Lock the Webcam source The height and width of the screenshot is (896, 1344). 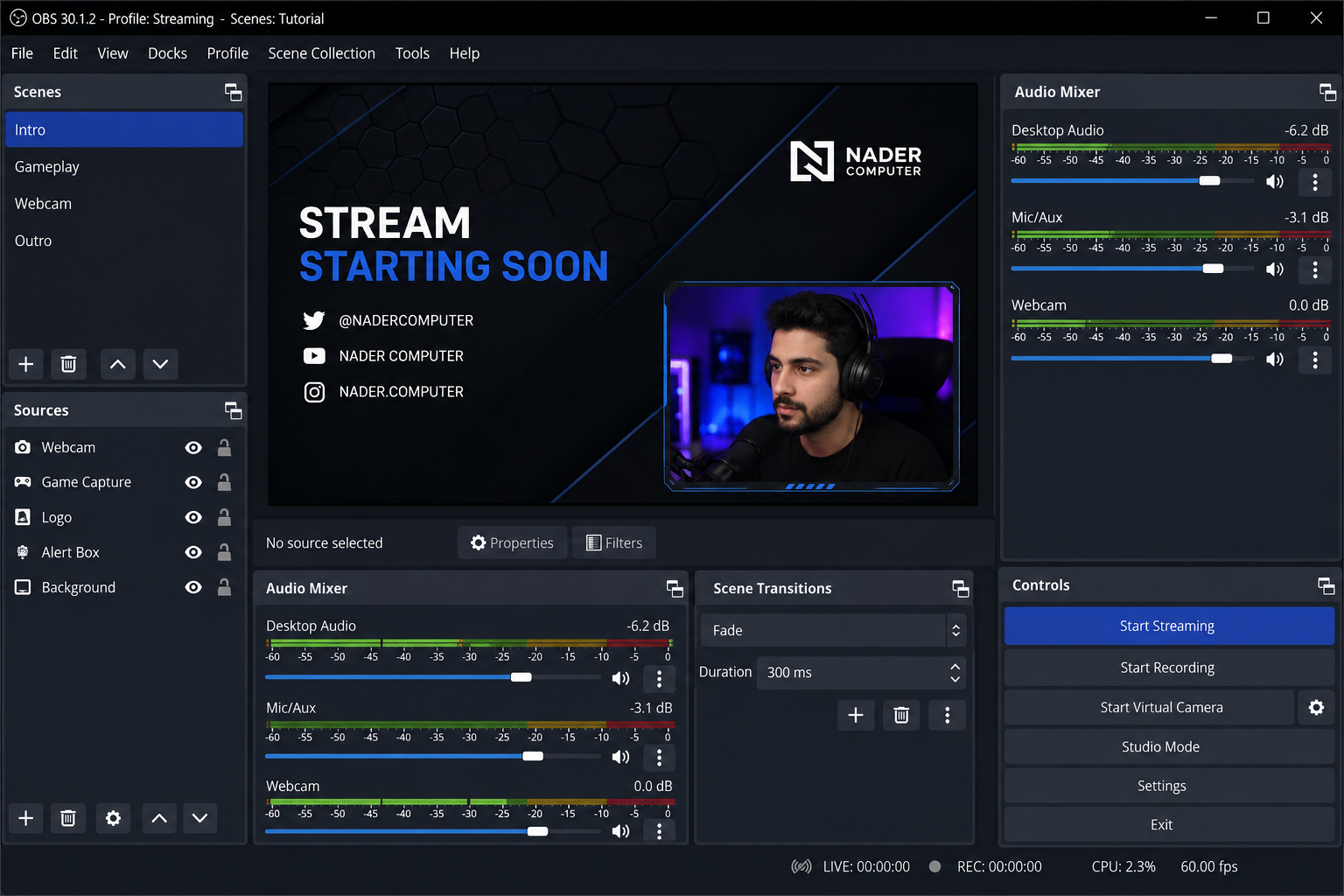click(x=224, y=447)
